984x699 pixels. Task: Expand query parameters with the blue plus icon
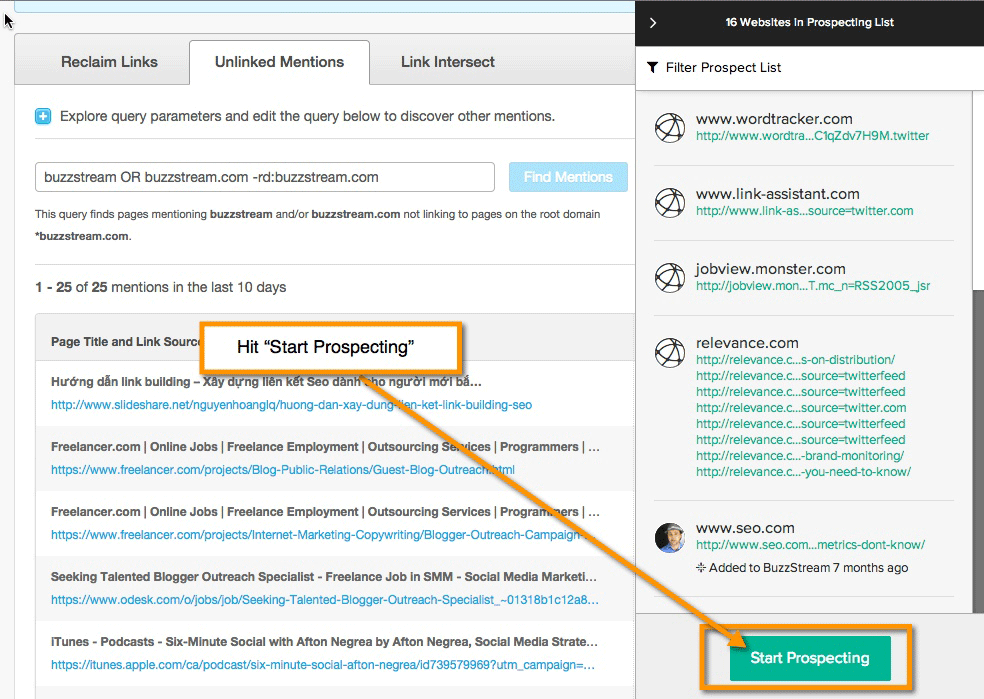pyautogui.click(x=43, y=116)
